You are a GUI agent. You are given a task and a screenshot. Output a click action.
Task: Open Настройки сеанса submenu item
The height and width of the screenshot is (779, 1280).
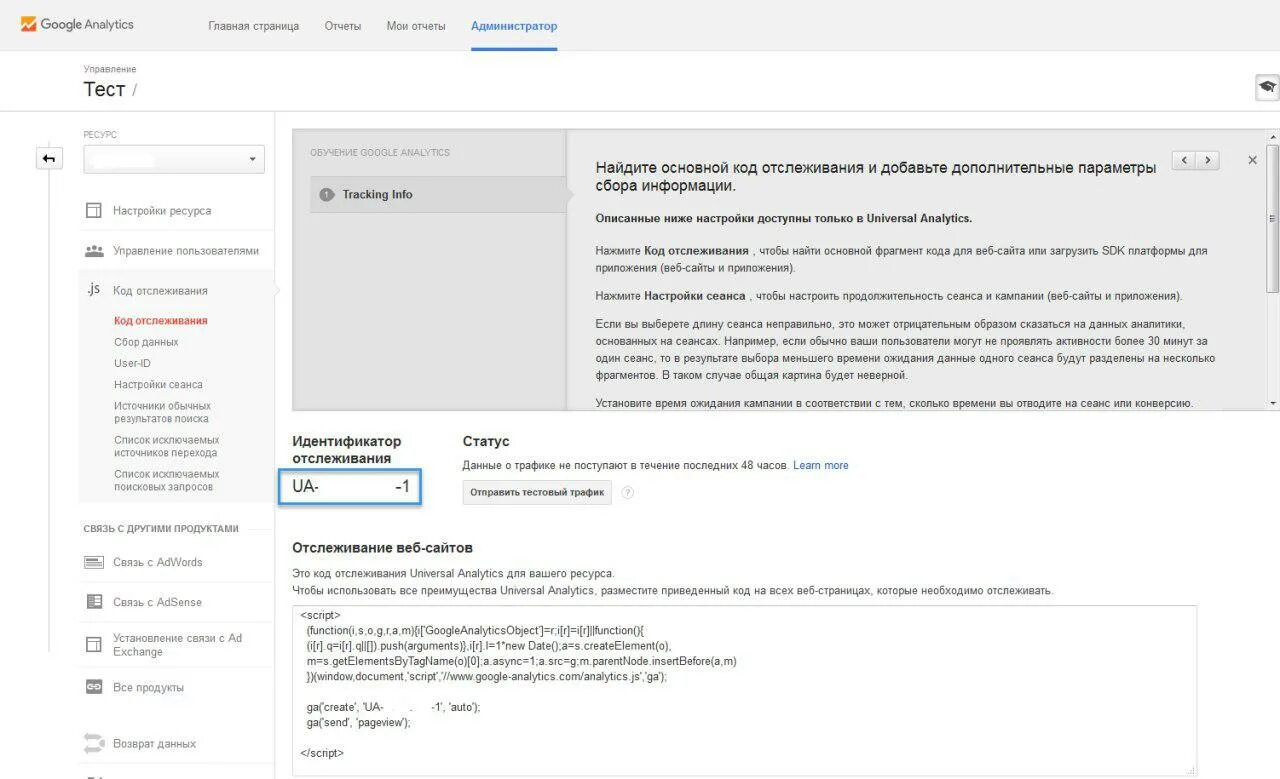[x=158, y=384]
